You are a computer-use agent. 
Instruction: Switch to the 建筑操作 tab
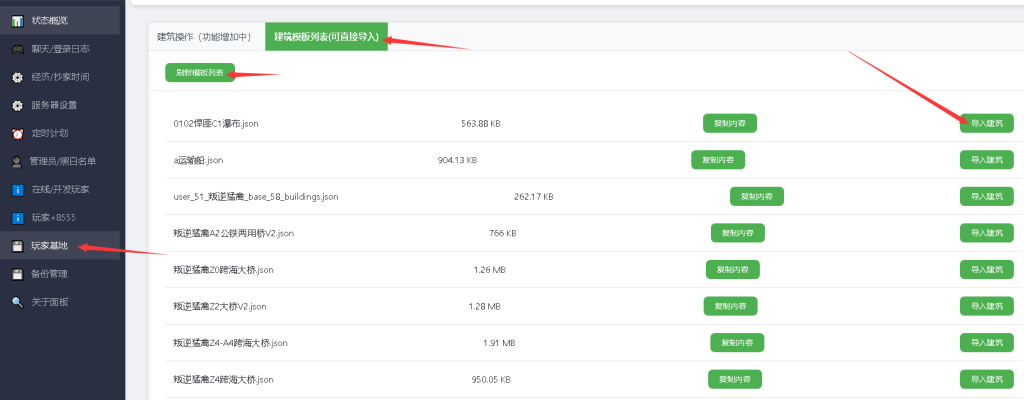click(204, 37)
